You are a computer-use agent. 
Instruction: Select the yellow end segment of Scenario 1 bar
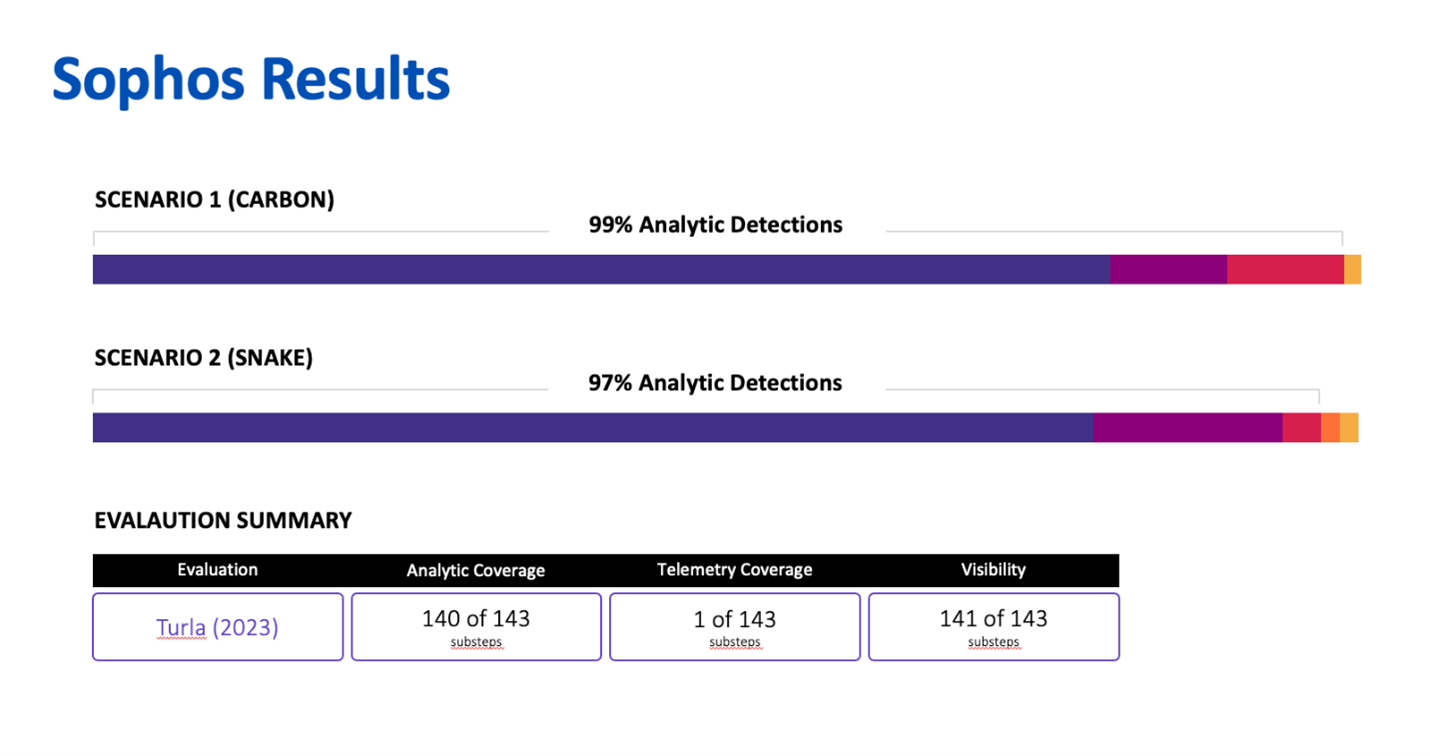pos(1352,269)
